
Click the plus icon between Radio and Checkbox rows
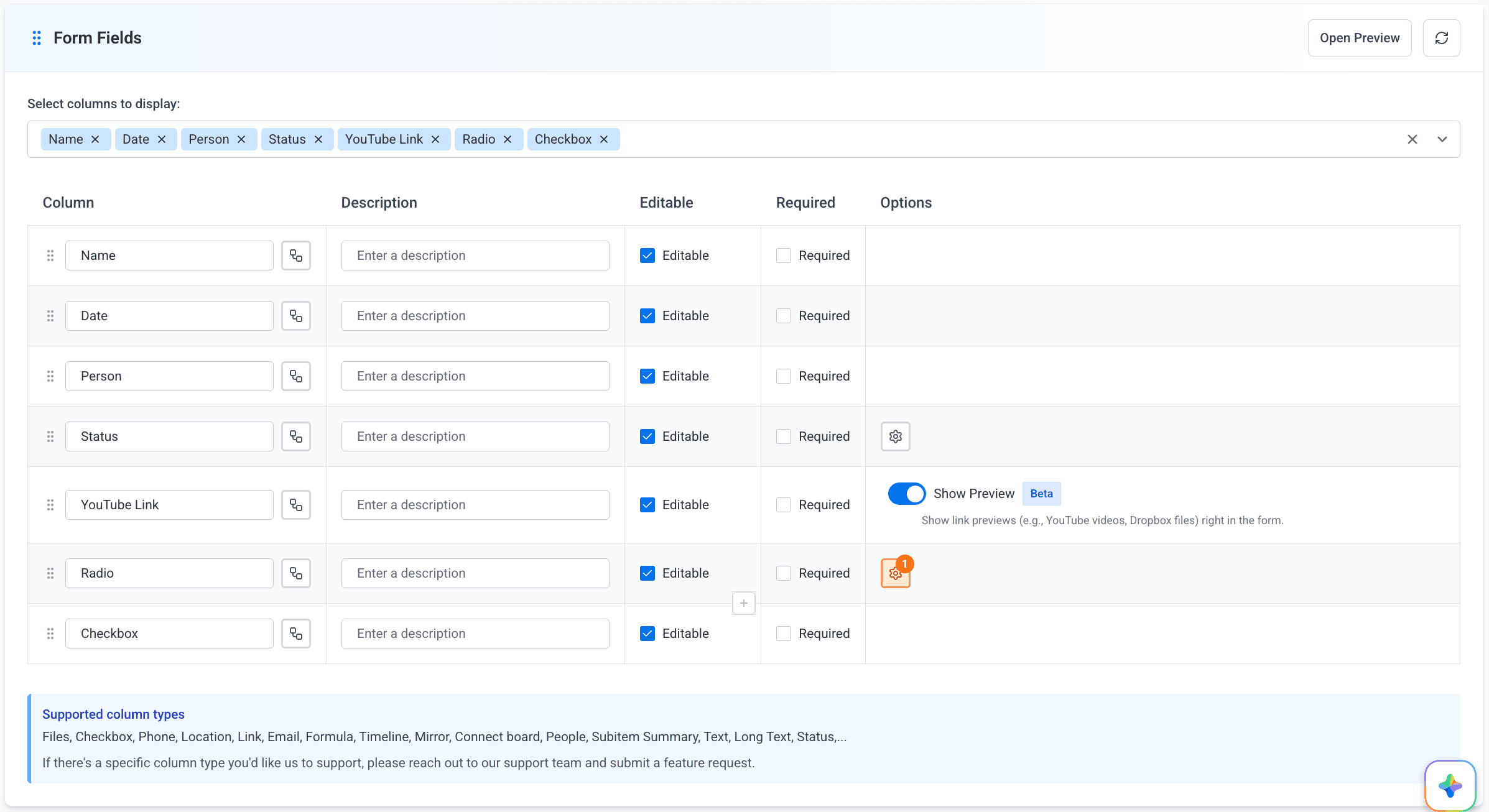point(743,603)
